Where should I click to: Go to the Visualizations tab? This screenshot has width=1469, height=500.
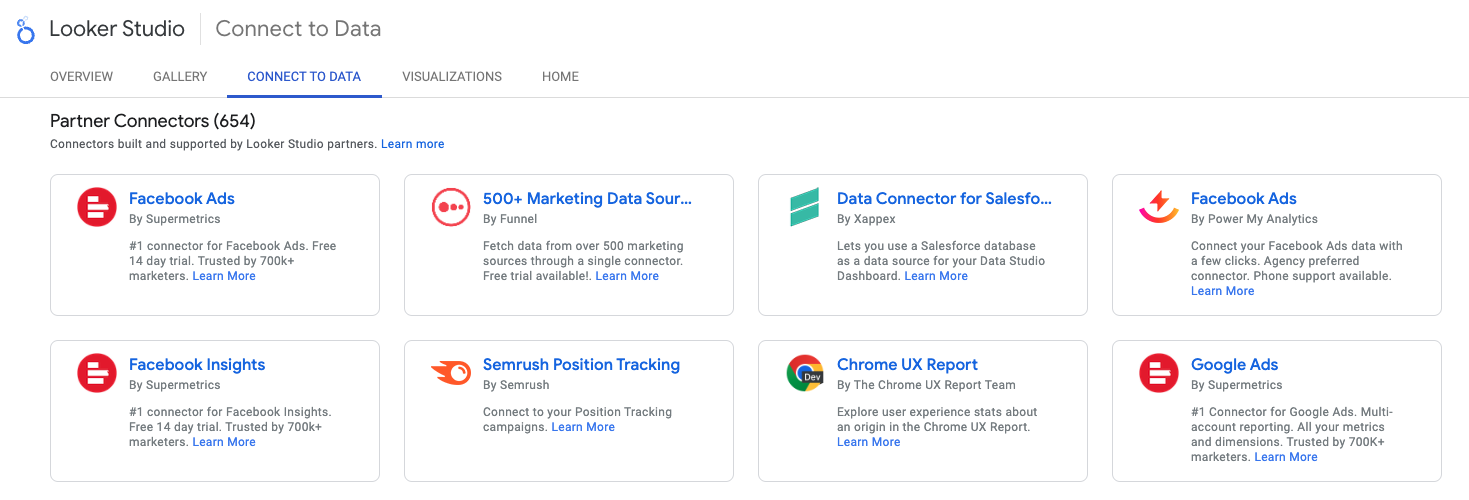[x=452, y=77]
